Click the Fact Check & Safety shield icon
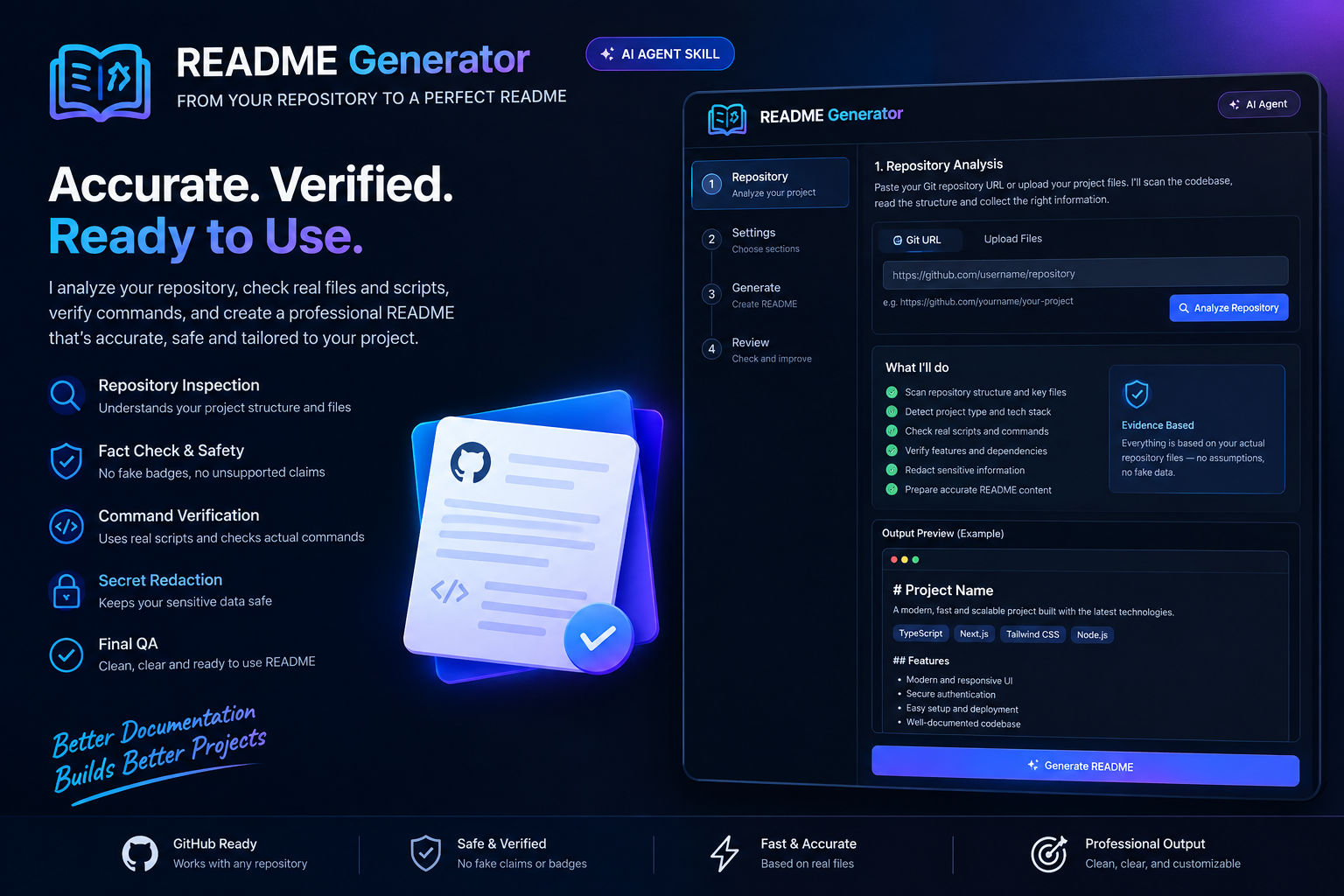Viewport: 1344px width, 896px height. click(66, 461)
